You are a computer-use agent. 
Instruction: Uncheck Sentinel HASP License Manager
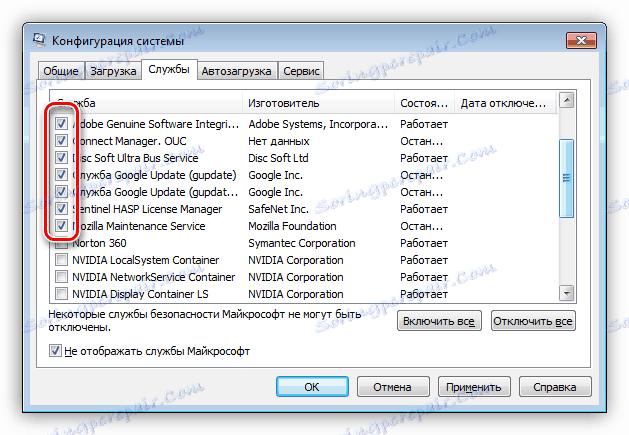click(61, 209)
